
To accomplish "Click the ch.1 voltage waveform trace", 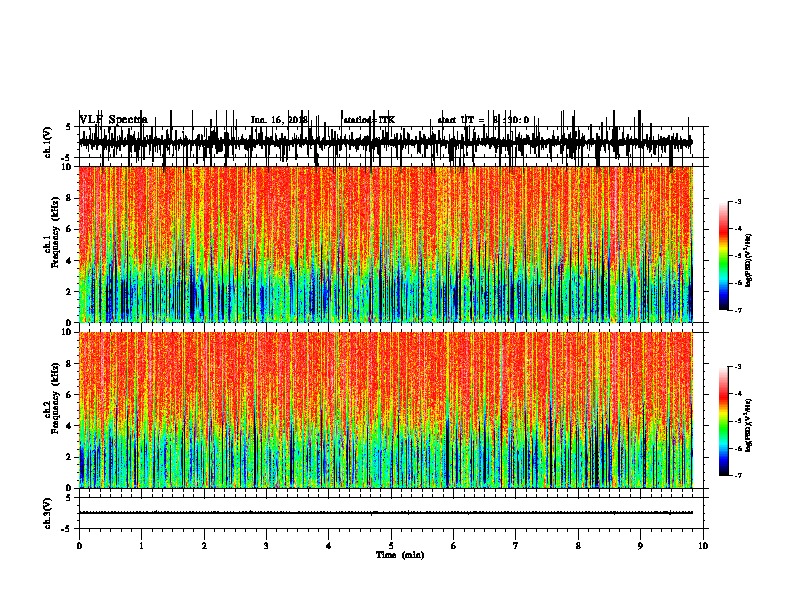I will 386,142.
